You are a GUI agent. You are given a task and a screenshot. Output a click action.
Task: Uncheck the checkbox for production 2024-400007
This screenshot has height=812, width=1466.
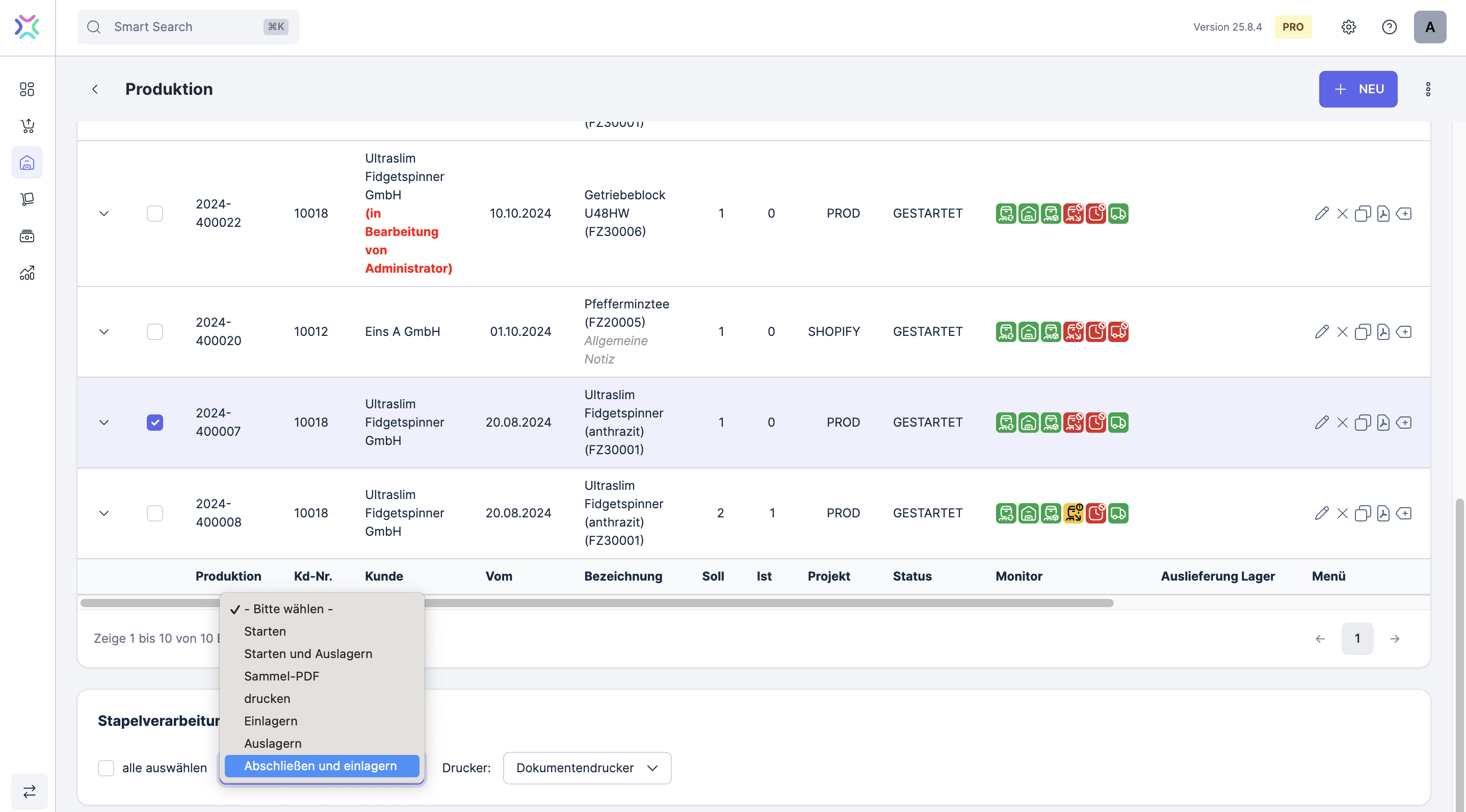(155, 423)
